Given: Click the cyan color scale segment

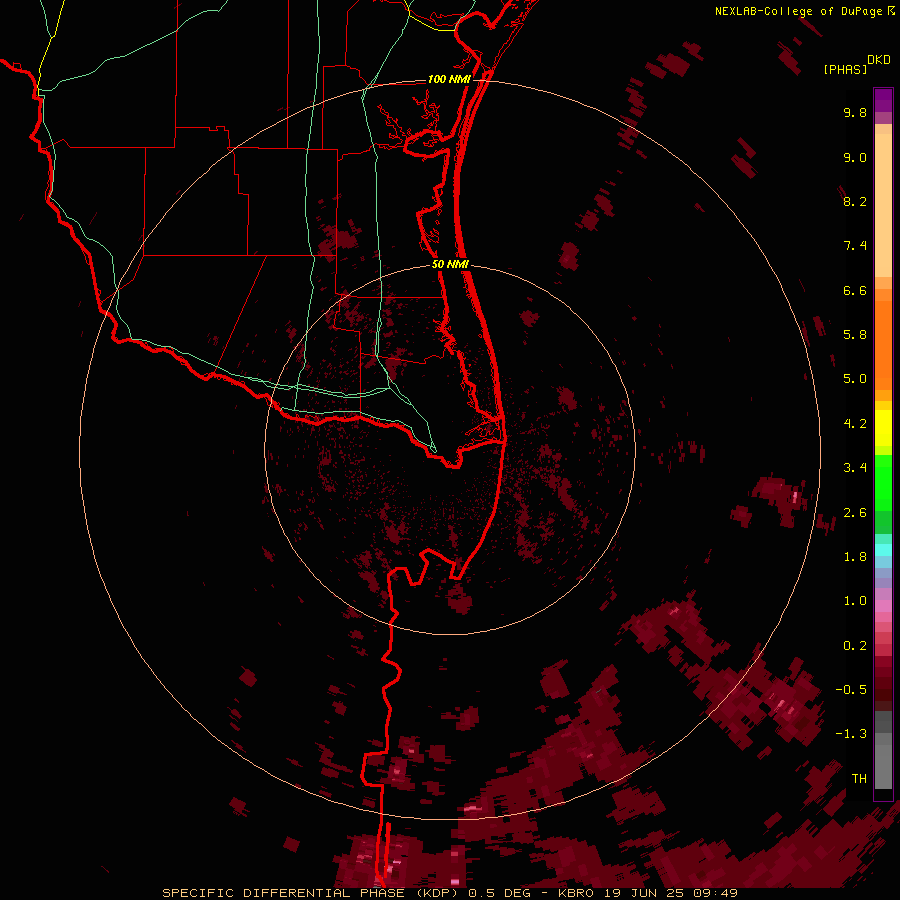Looking at the screenshot, I should (883, 549).
